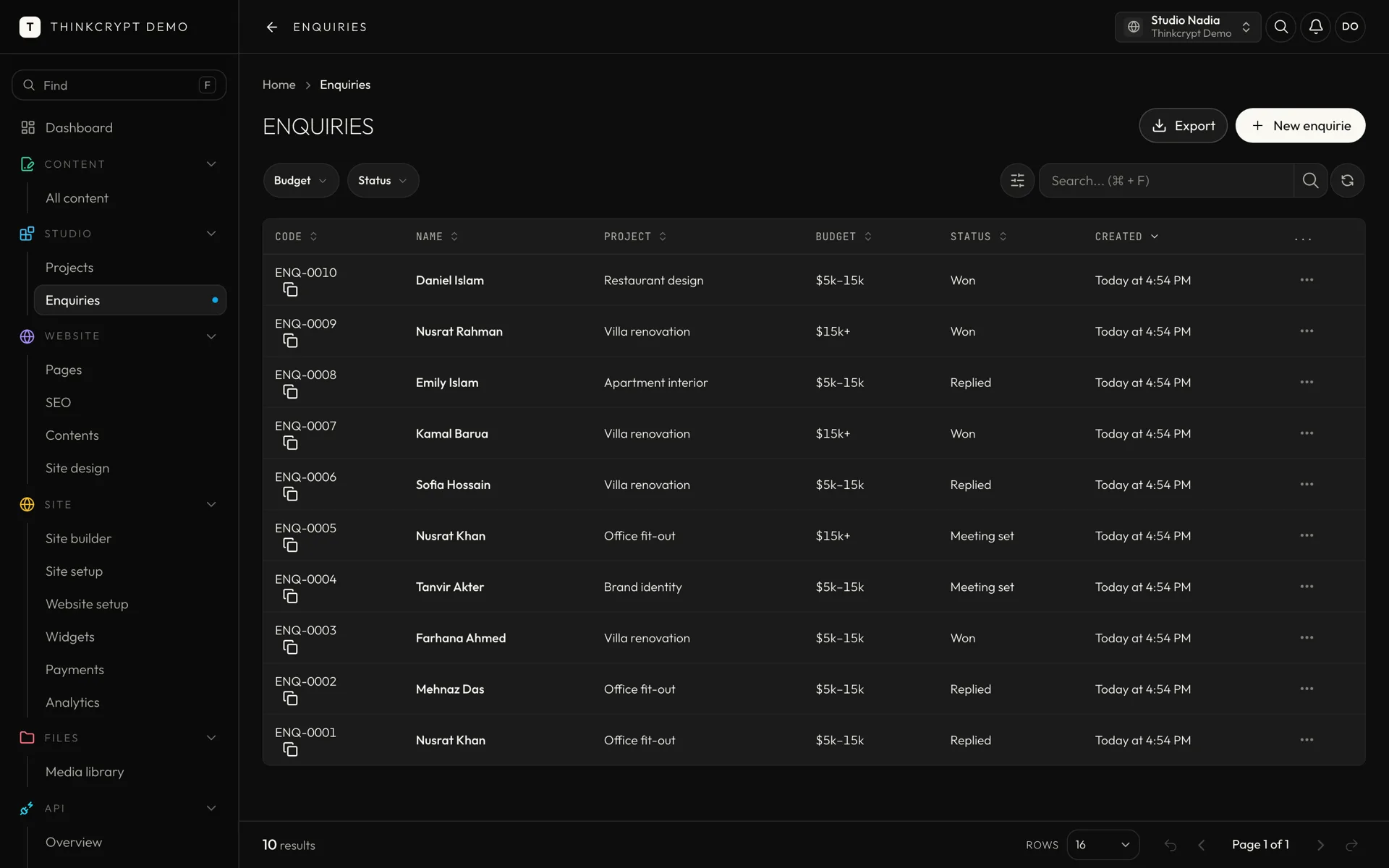Viewport: 1389px width, 868px height.
Task: Refresh the enquiries table
Action: click(1347, 180)
